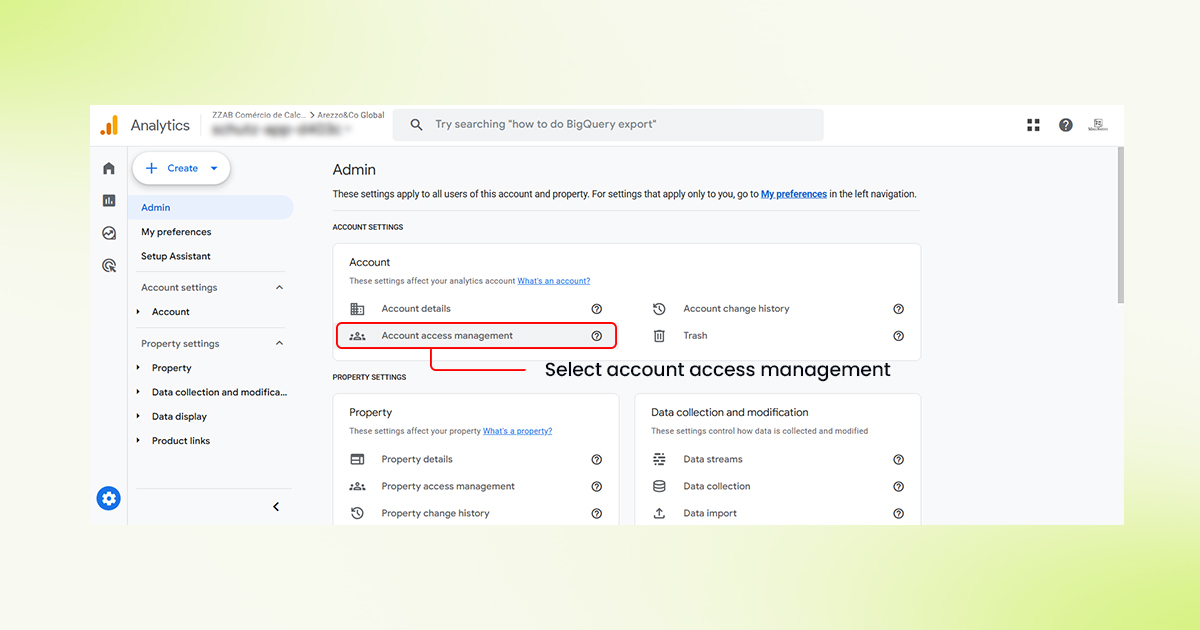Open Setup Assistant from the sidebar
Viewport: 1200px width, 630px height.
click(175, 255)
